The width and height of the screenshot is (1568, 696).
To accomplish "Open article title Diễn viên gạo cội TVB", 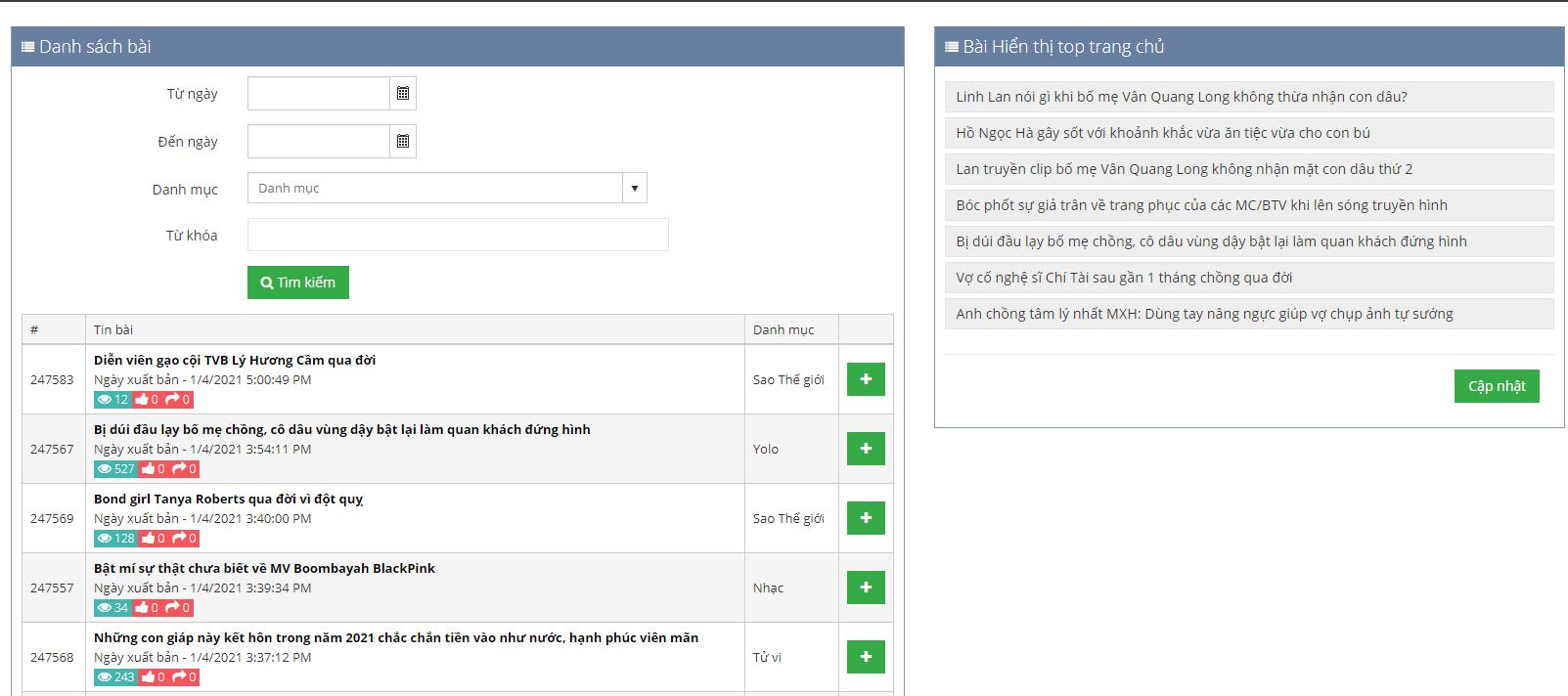I will 235,360.
